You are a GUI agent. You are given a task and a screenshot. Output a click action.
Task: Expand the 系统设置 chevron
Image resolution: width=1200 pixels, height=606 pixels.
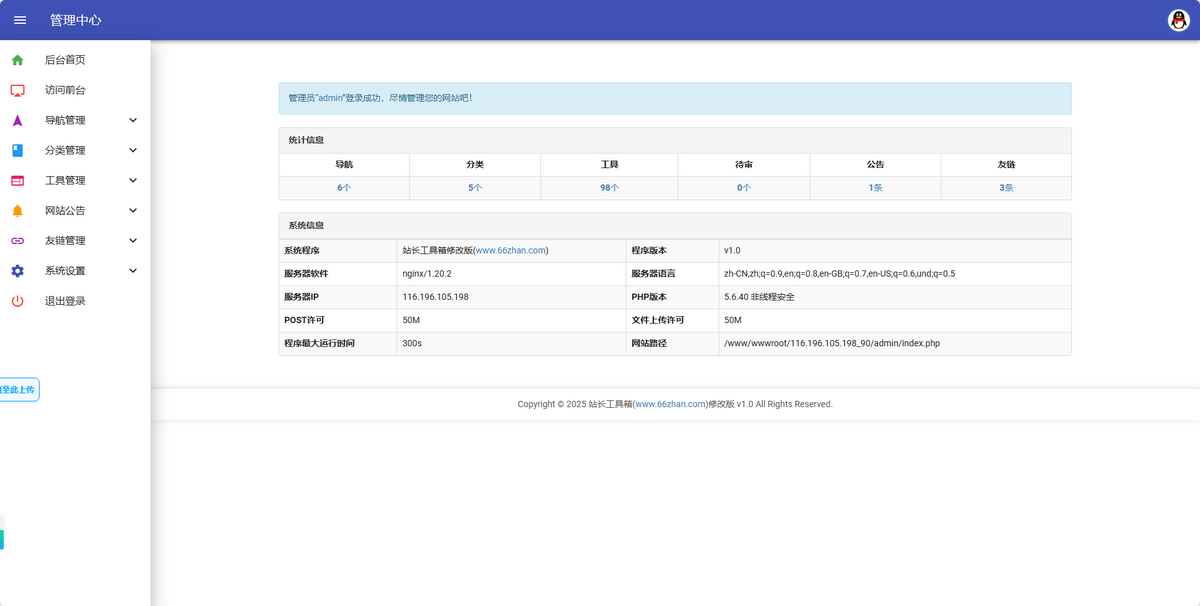pyautogui.click(x=133, y=270)
